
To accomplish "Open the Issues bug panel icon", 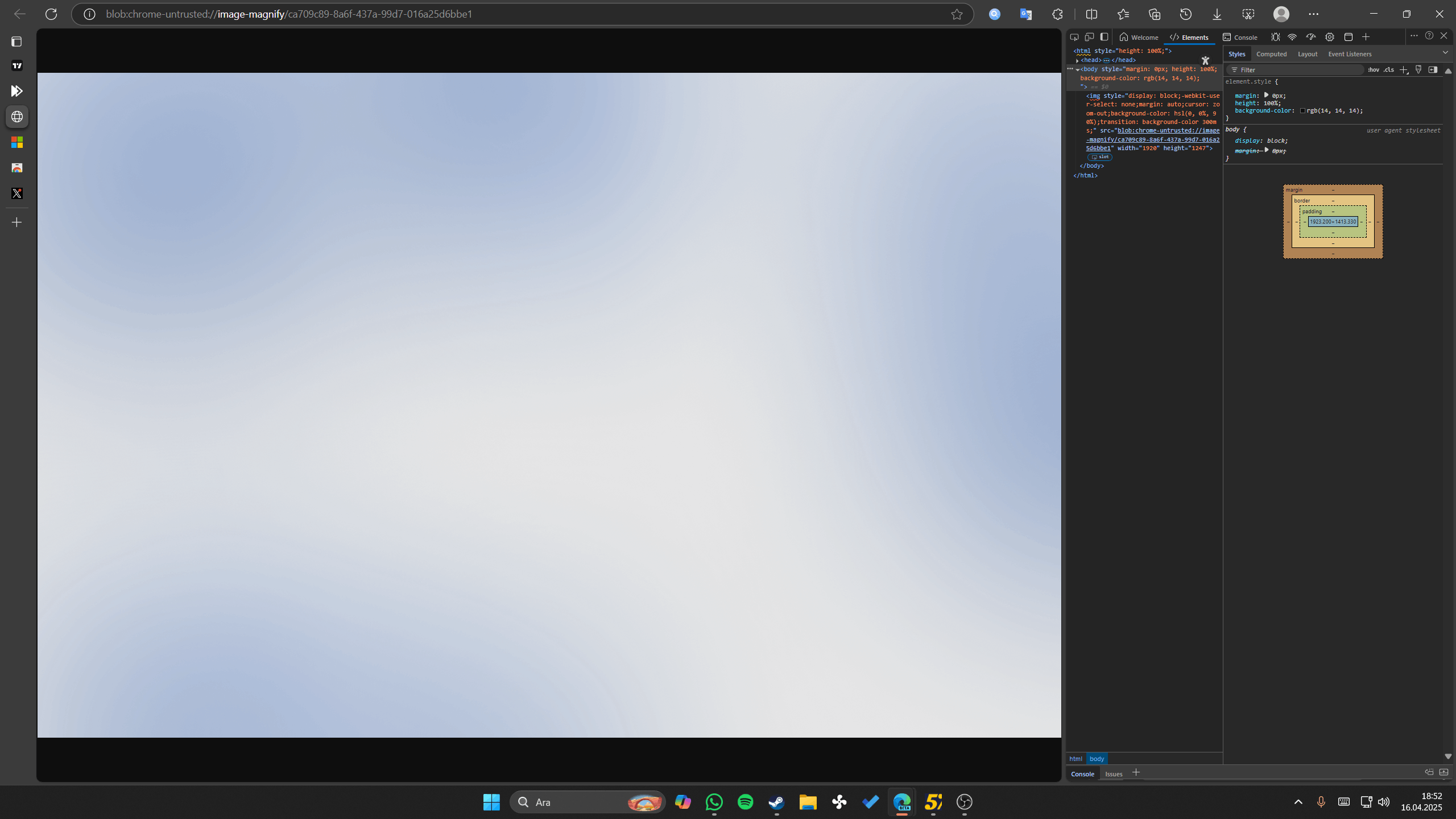I will click(x=1276, y=36).
